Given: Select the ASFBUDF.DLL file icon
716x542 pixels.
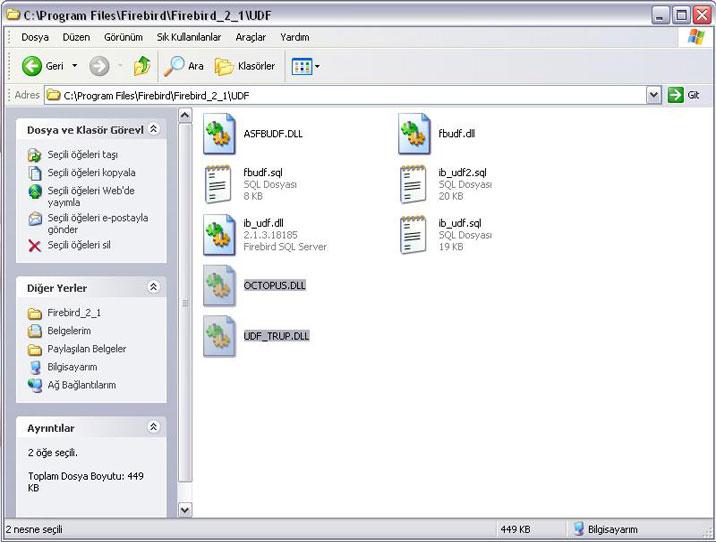Looking at the screenshot, I should [219, 134].
